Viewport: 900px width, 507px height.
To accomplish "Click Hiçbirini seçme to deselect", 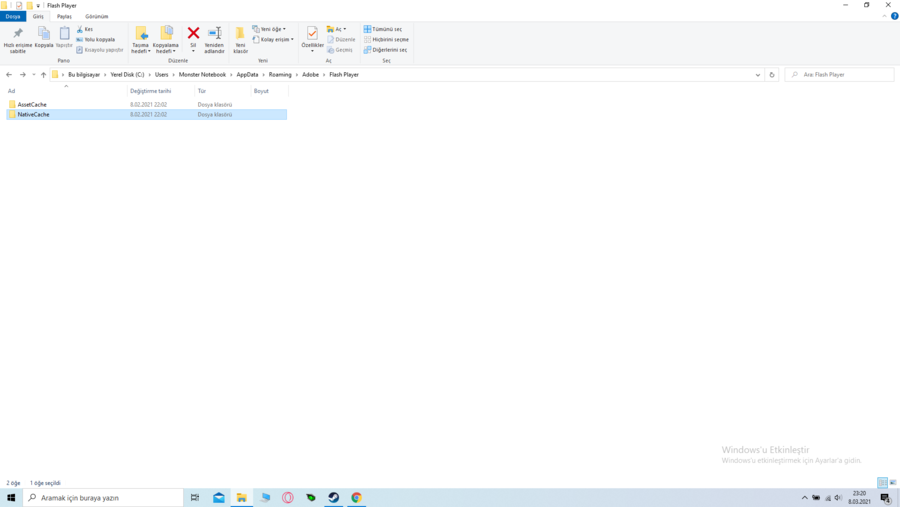I will (386, 40).
